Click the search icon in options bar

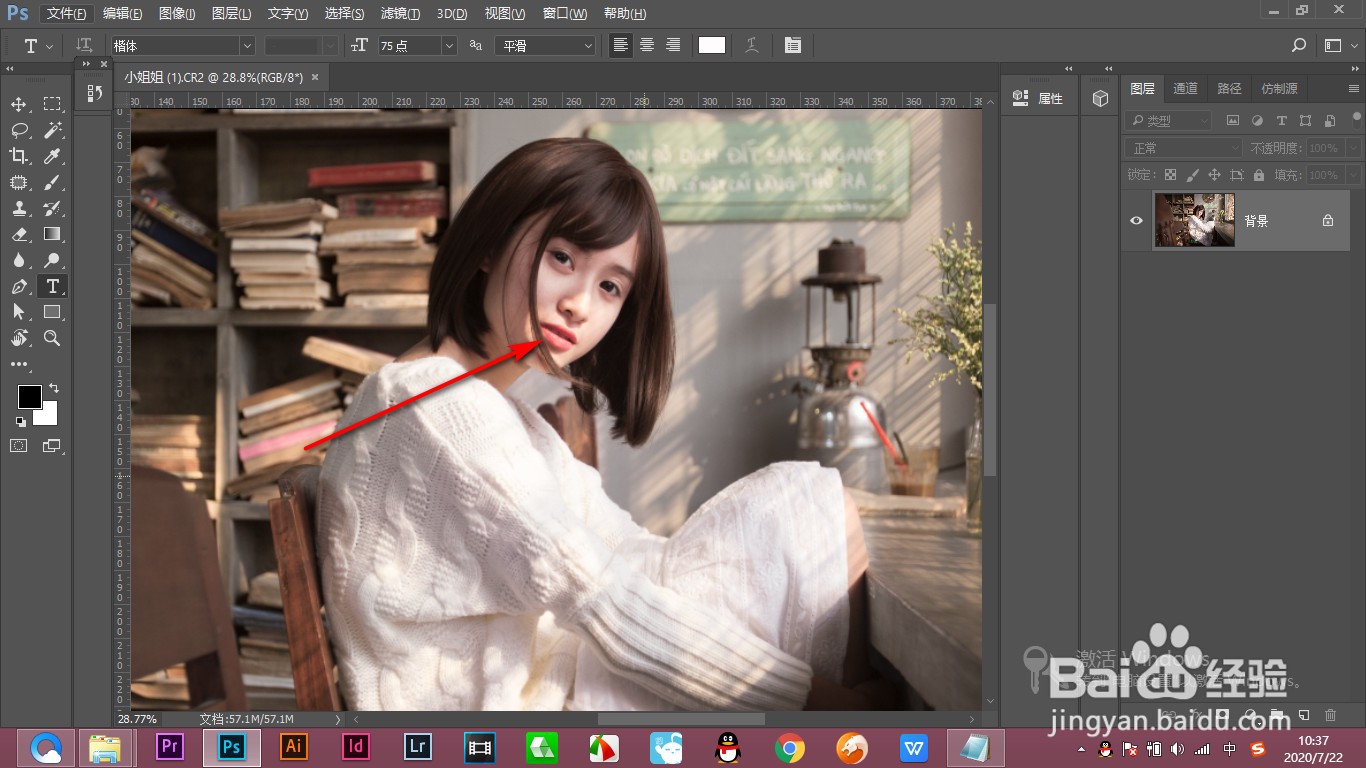[1298, 46]
